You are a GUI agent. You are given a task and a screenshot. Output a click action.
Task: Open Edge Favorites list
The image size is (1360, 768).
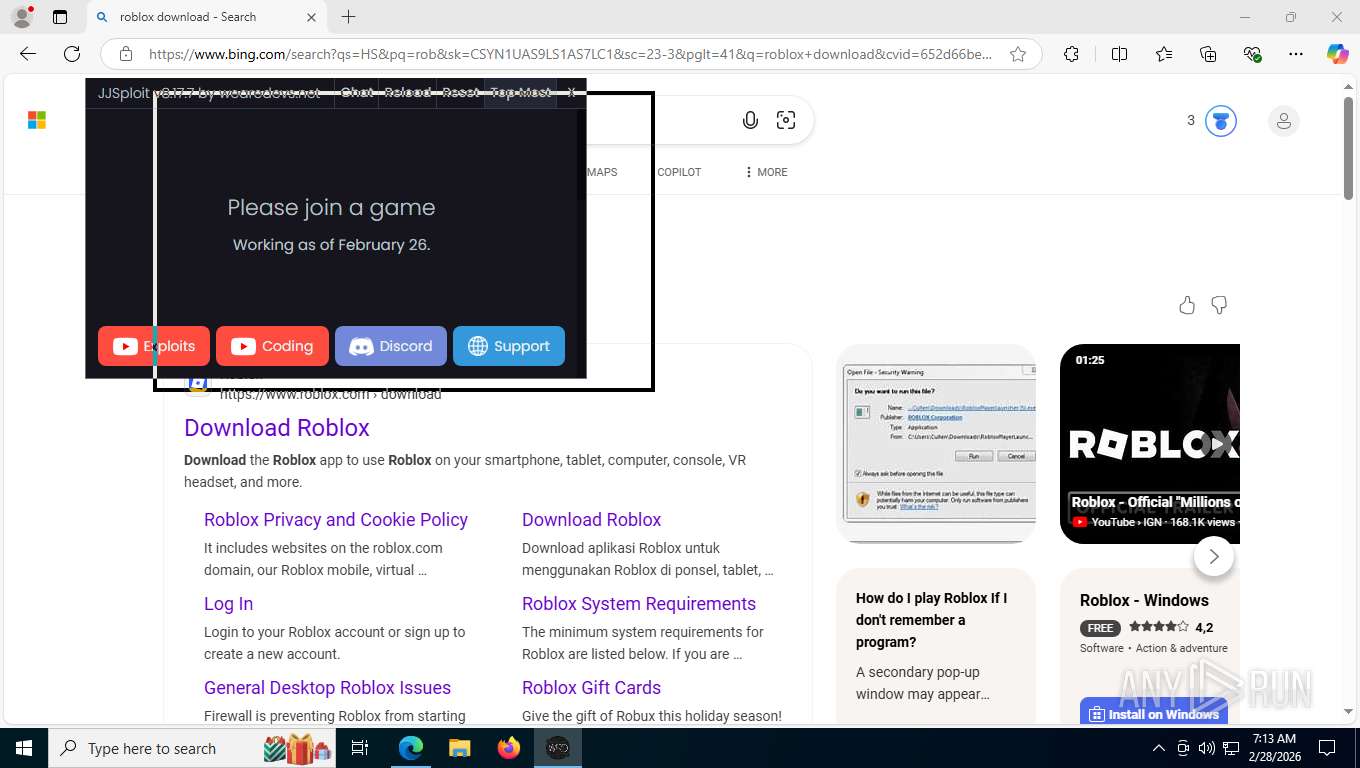pos(1164,54)
